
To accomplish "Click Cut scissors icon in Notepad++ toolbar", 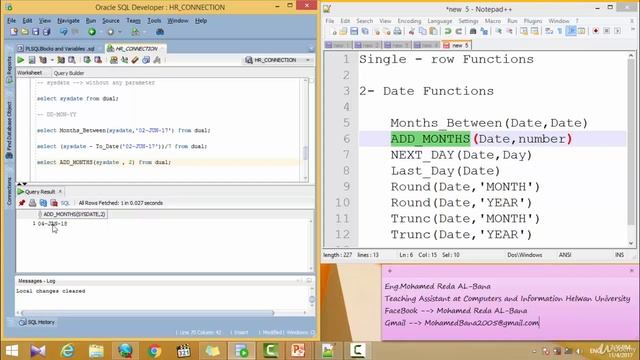I will coord(411,31).
